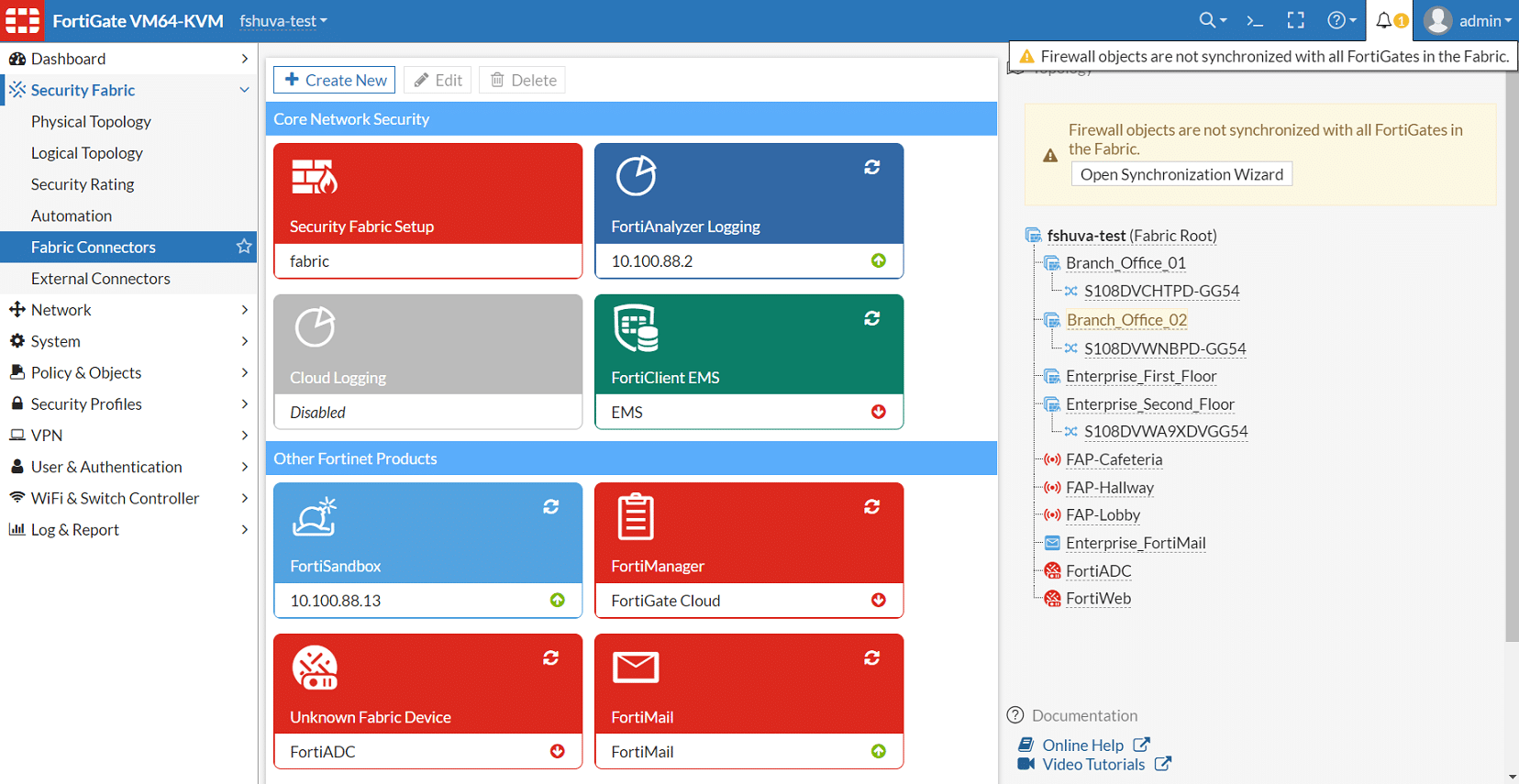The image size is (1519, 784).
Task: Expand the Network menu
Action: pos(128,310)
